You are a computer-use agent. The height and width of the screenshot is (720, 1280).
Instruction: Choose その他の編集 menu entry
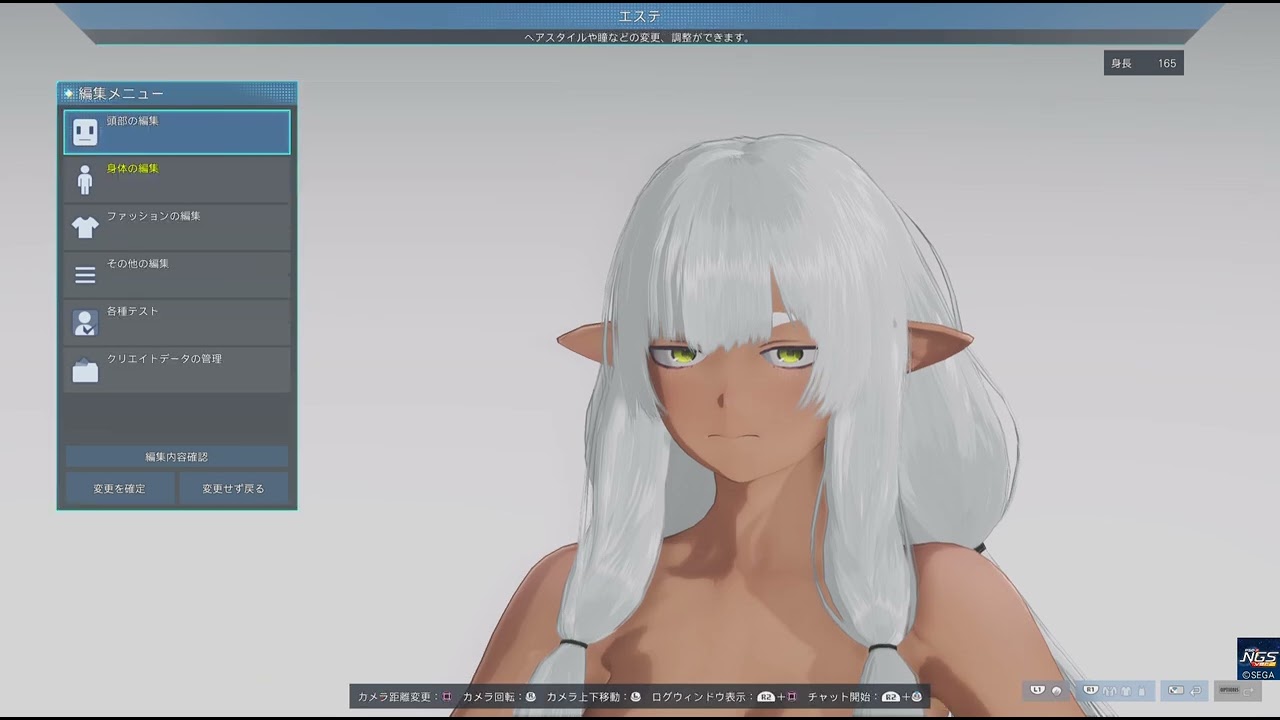(177, 275)
